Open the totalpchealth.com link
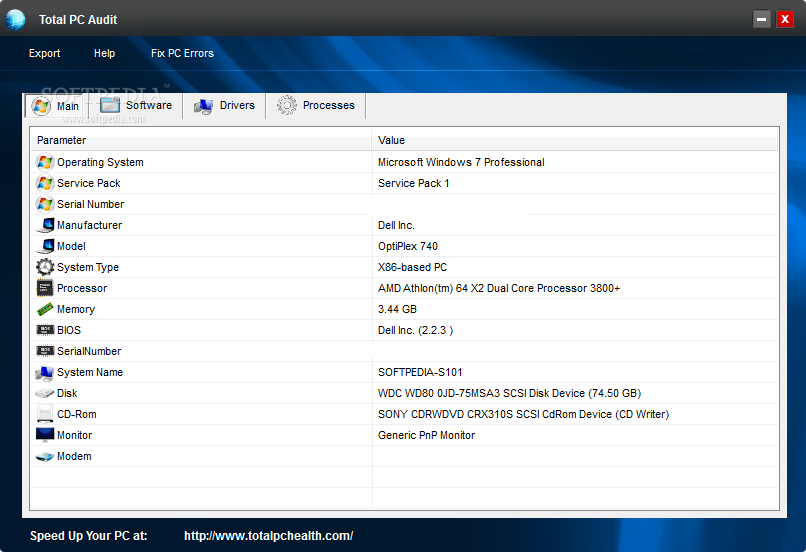The width and height of the screenshot is (806, 552). point(268,536)
